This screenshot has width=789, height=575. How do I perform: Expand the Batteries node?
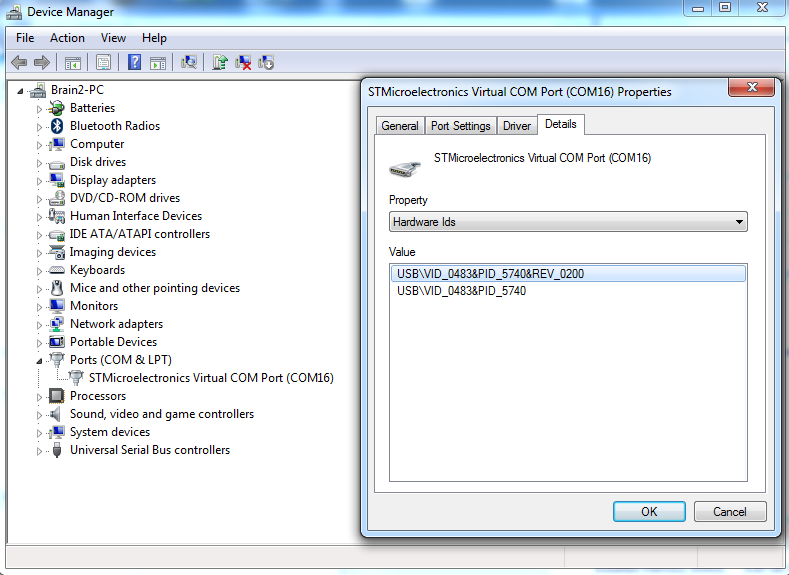pos(39,109)
